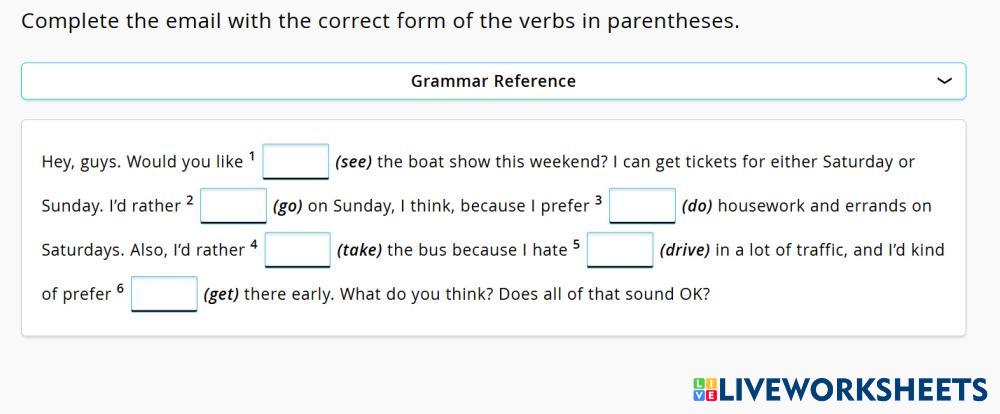Click the "(go)" verb hint
Screen dimensions: 1000x414
point(287,206)
